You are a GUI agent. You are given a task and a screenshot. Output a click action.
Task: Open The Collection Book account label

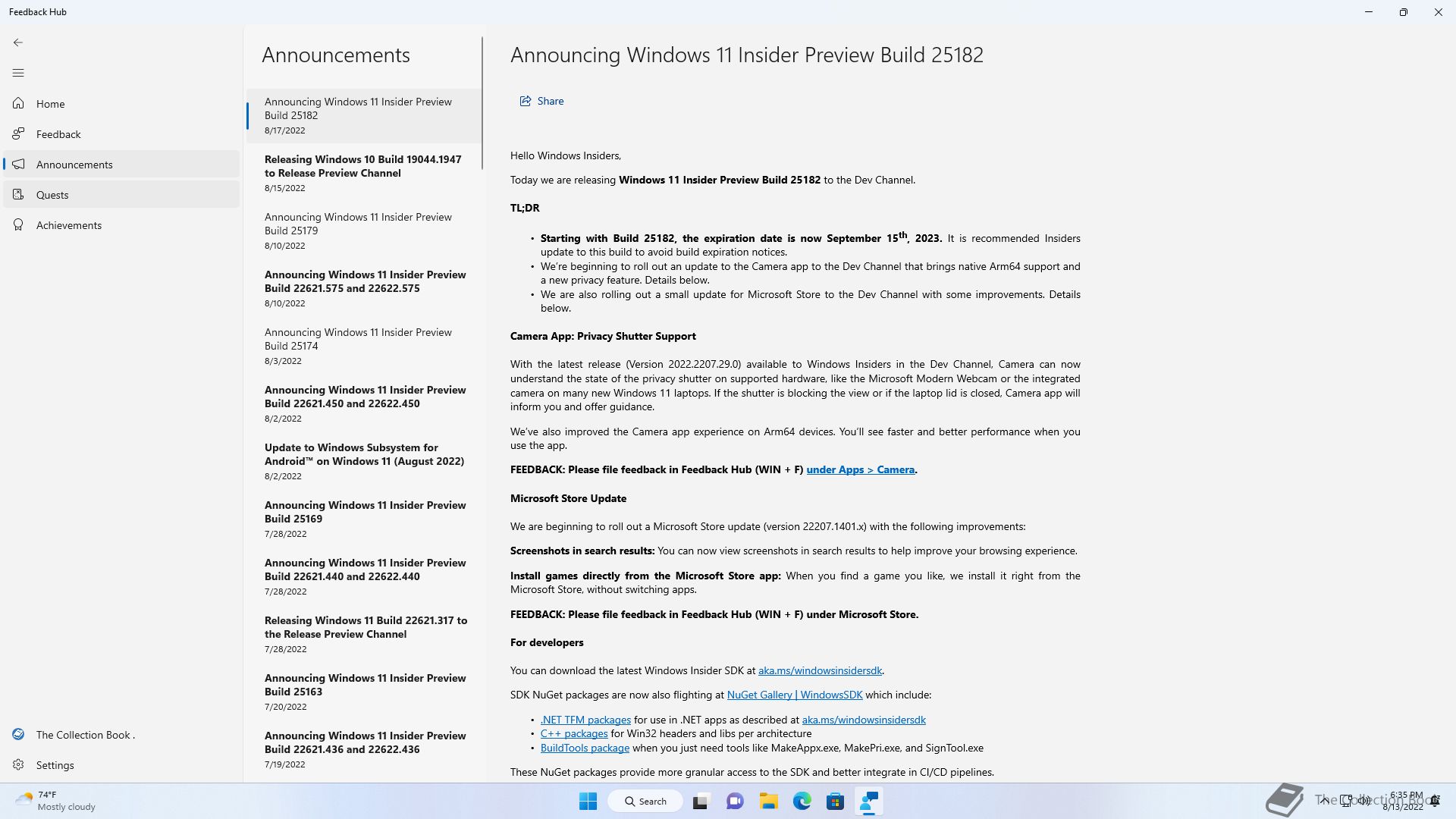point(86,735)
